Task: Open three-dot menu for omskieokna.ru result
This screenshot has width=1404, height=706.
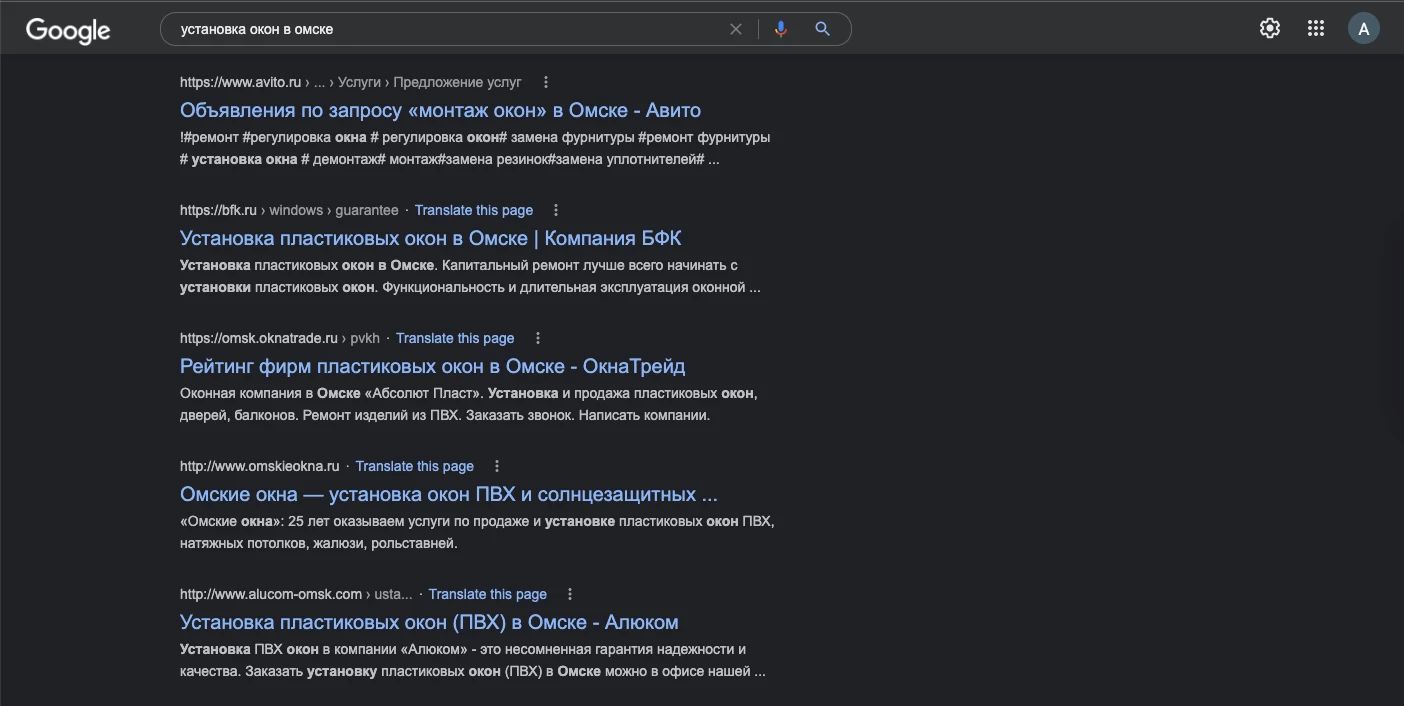Action: pyautogui.click(x=497, y=466)
